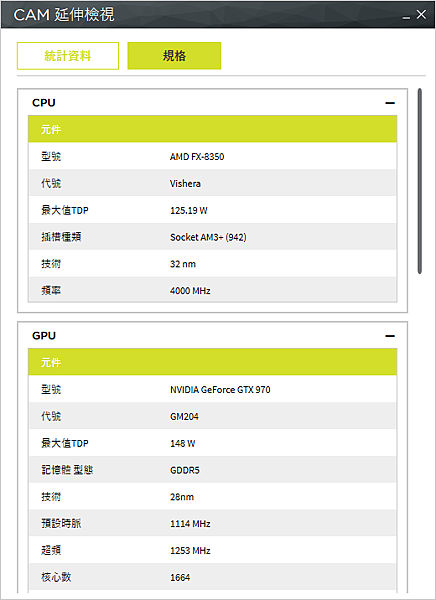Switch to the 統計資料 tab

click(x=68, y=56)
